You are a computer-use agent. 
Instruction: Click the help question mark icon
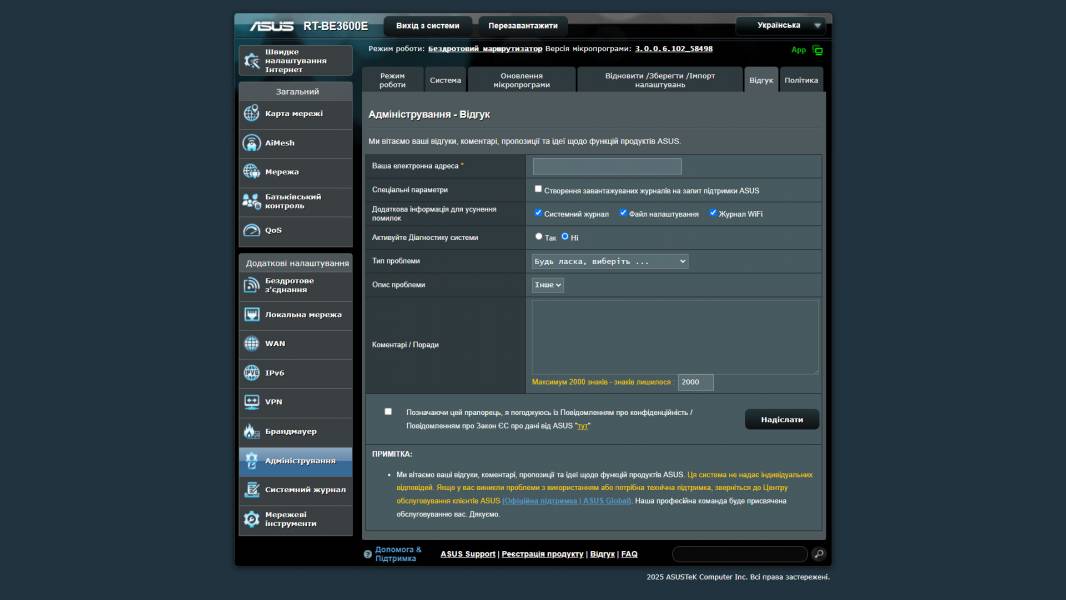368,554
